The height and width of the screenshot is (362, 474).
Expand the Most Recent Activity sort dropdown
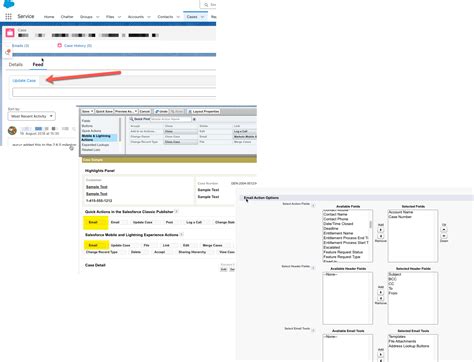coord(32,116)
